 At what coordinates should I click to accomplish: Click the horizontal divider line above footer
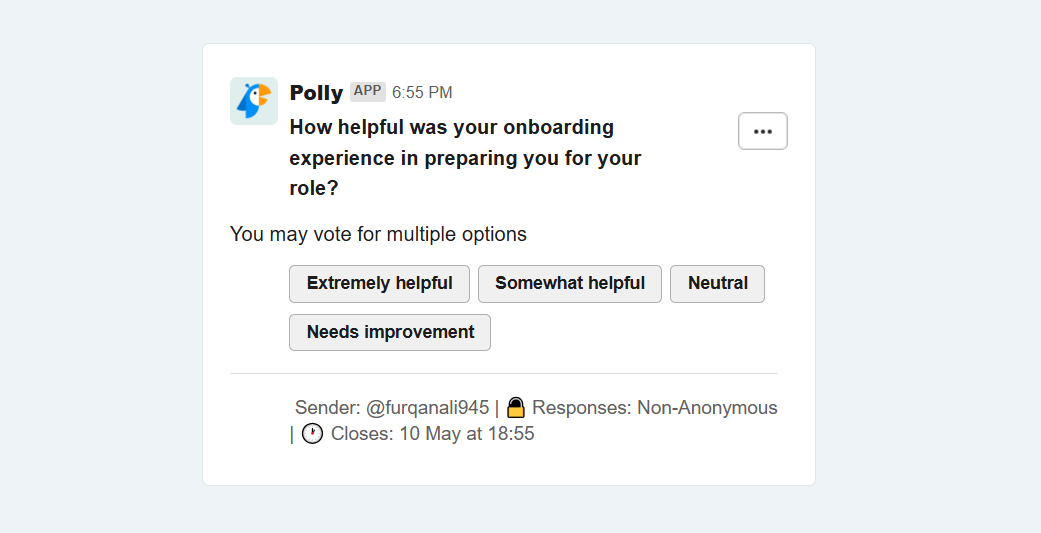click(504, 374)
